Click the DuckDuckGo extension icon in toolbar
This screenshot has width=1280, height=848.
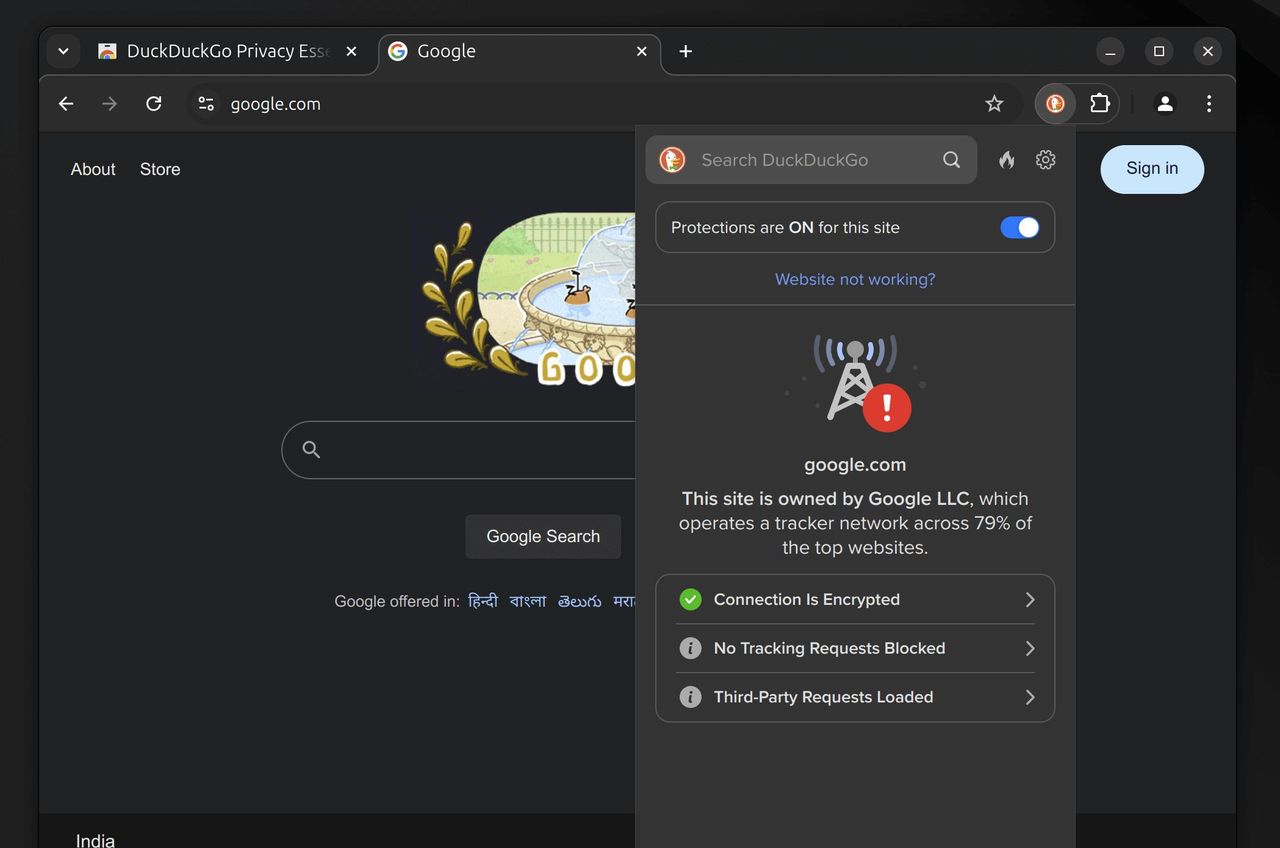point(1055,104)
